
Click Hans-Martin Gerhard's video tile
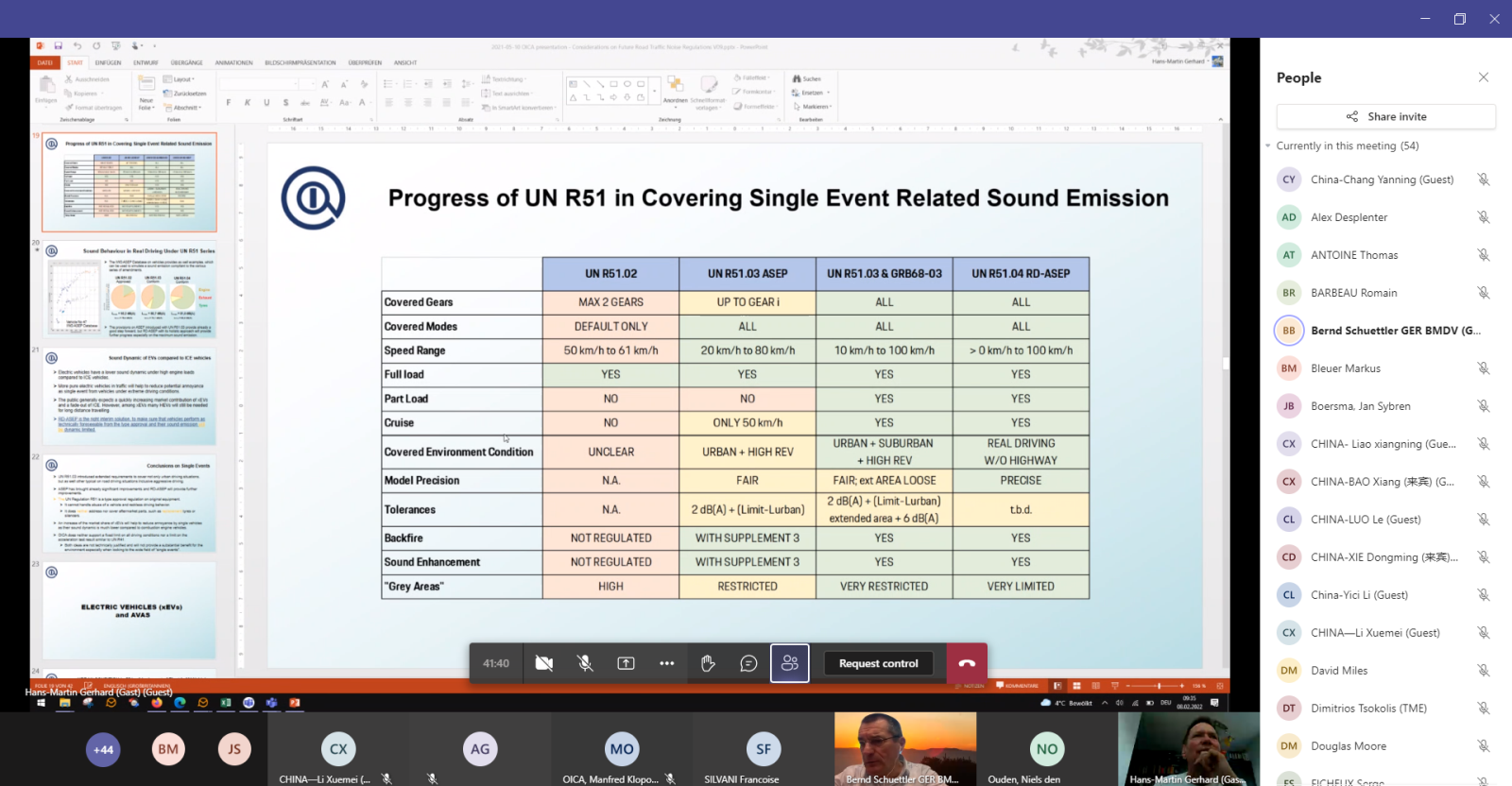pyautogui.click(x=1188, y=748)
